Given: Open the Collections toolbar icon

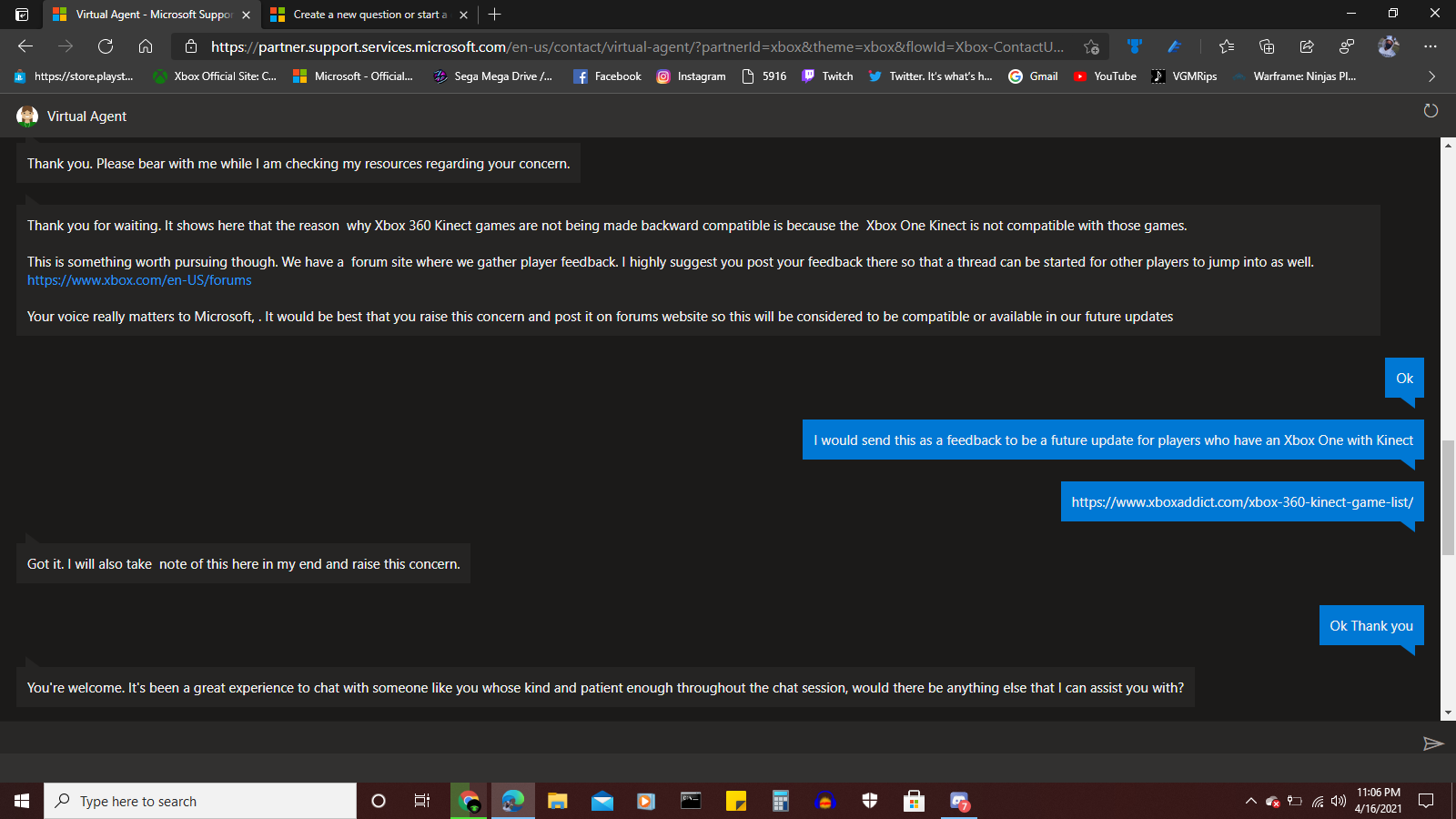Looking at the screenshot, I should [1267, 46].
